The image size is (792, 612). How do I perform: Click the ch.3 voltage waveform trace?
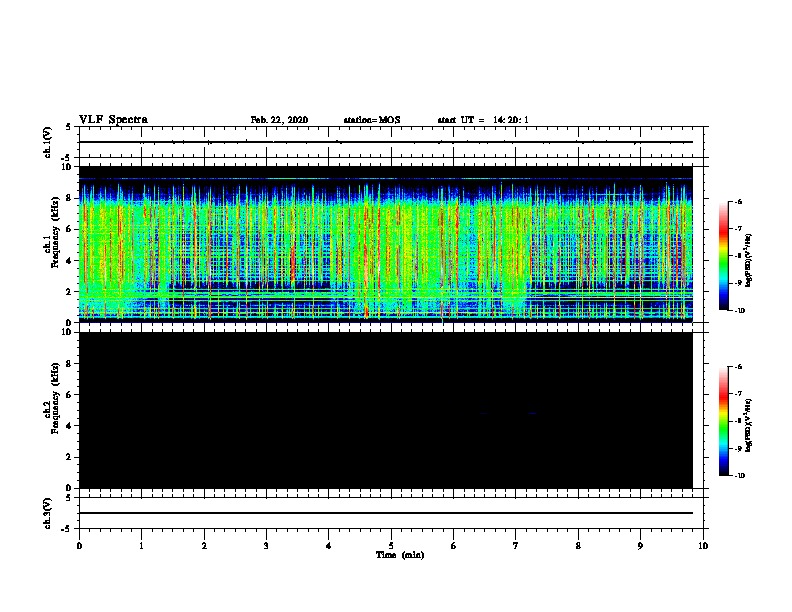pos(385,513)
